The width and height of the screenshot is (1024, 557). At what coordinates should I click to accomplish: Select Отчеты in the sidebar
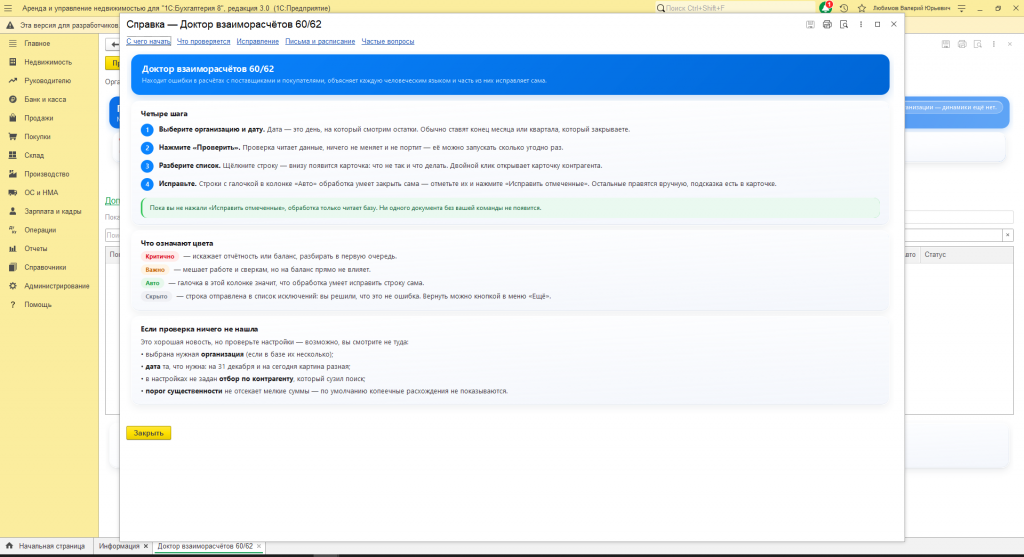click(36, 248)
